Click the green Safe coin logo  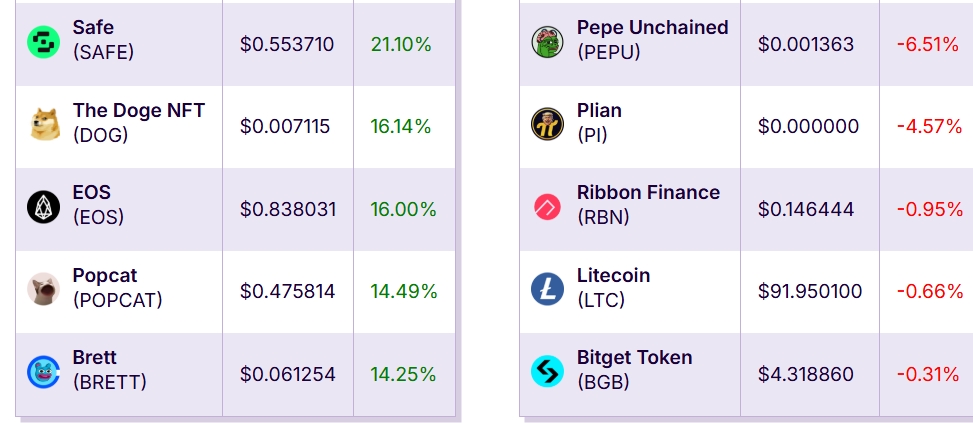coord(43,42)
